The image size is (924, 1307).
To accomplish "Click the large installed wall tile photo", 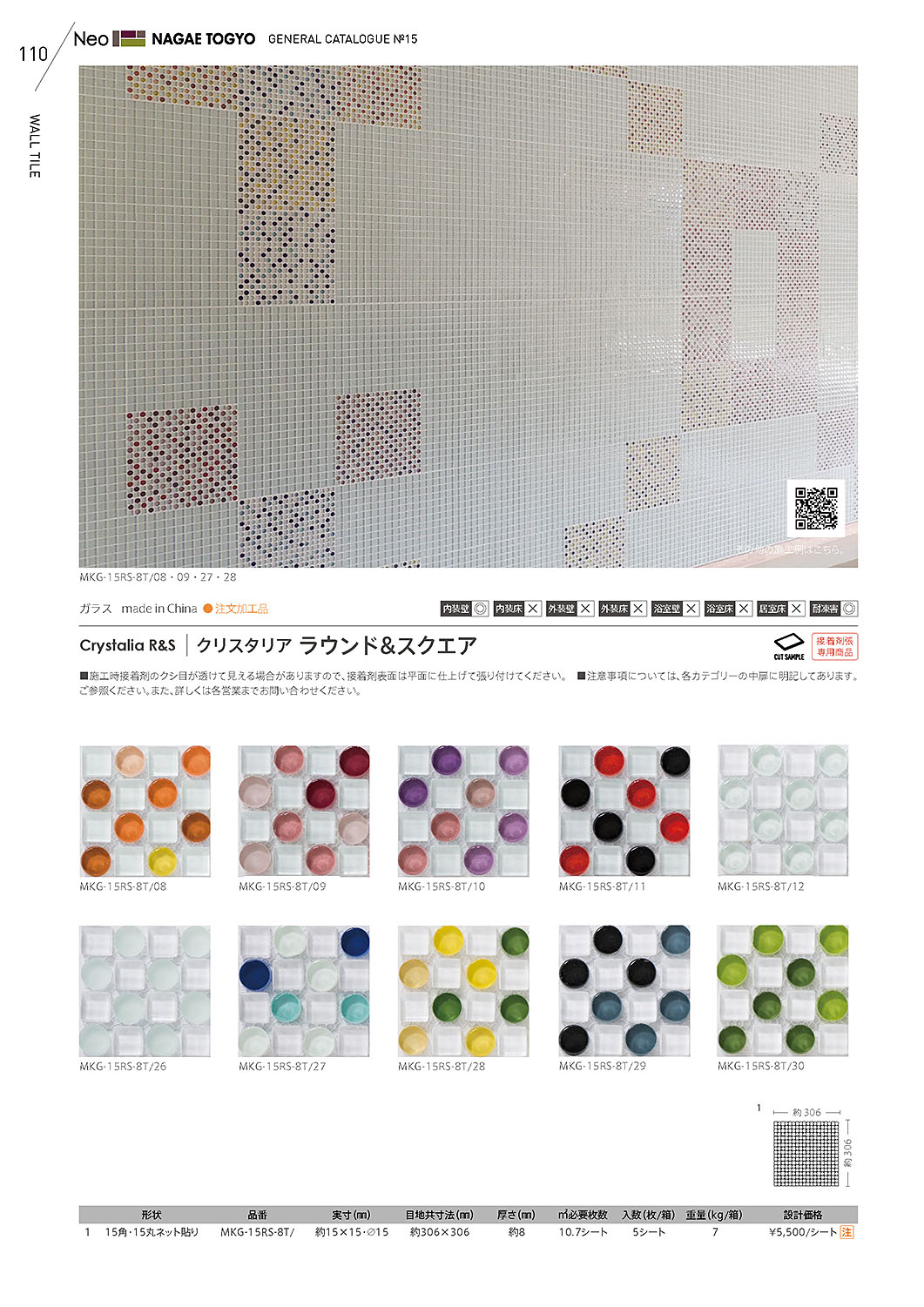I will 469,317.
